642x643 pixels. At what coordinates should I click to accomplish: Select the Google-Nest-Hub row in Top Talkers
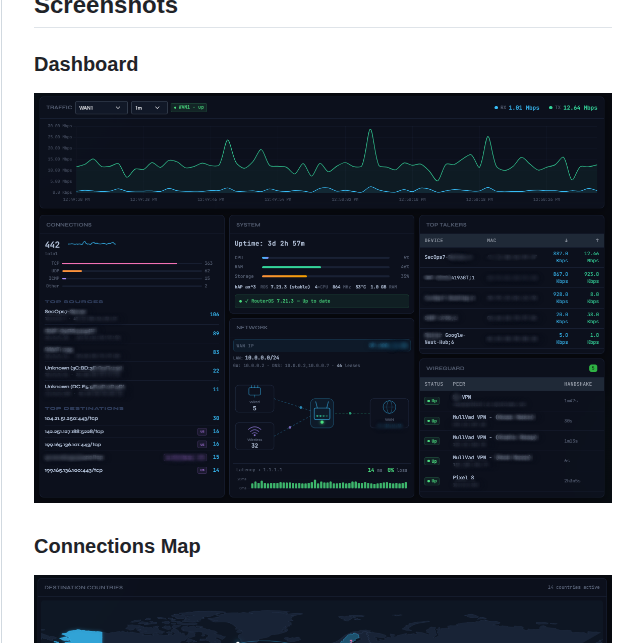click(512, 339)
